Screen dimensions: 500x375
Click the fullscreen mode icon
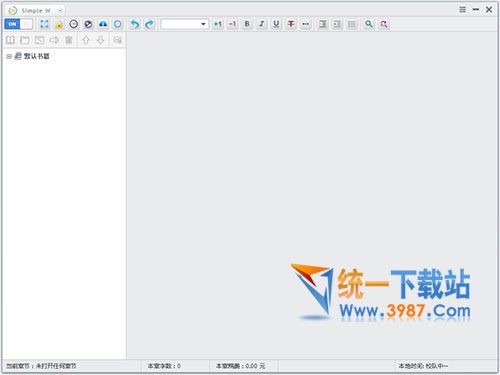coord(44,24)
